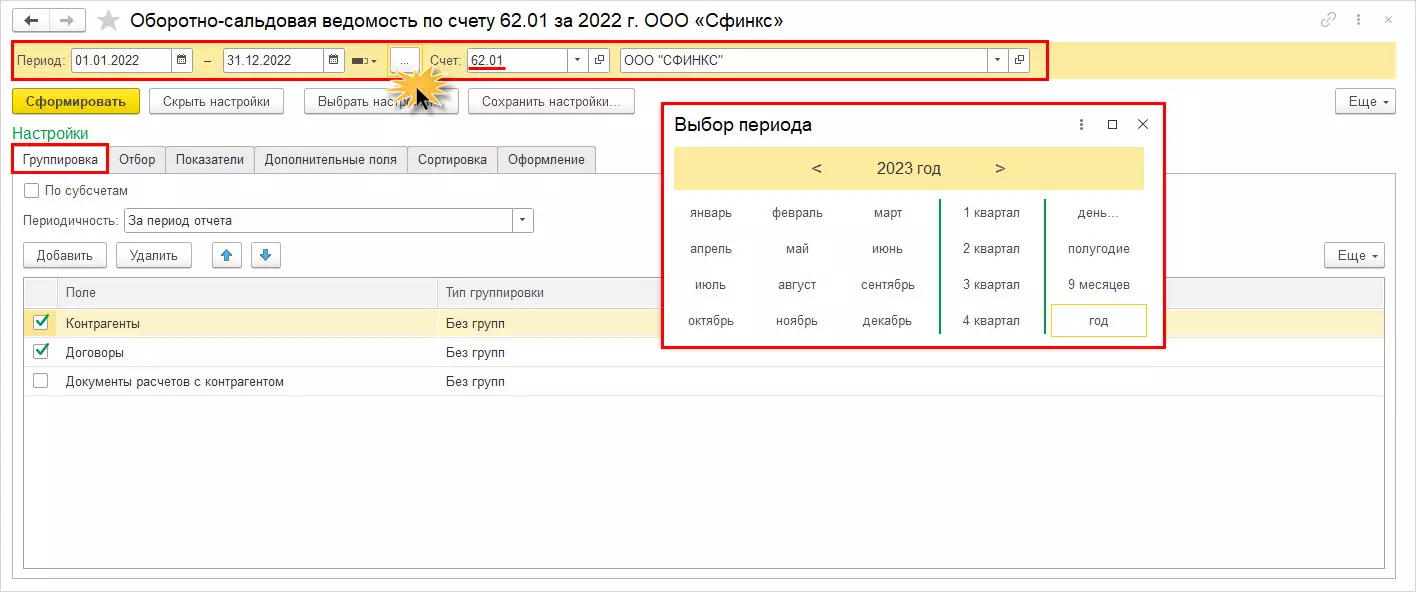Select the день... option

click(1098, 212)
